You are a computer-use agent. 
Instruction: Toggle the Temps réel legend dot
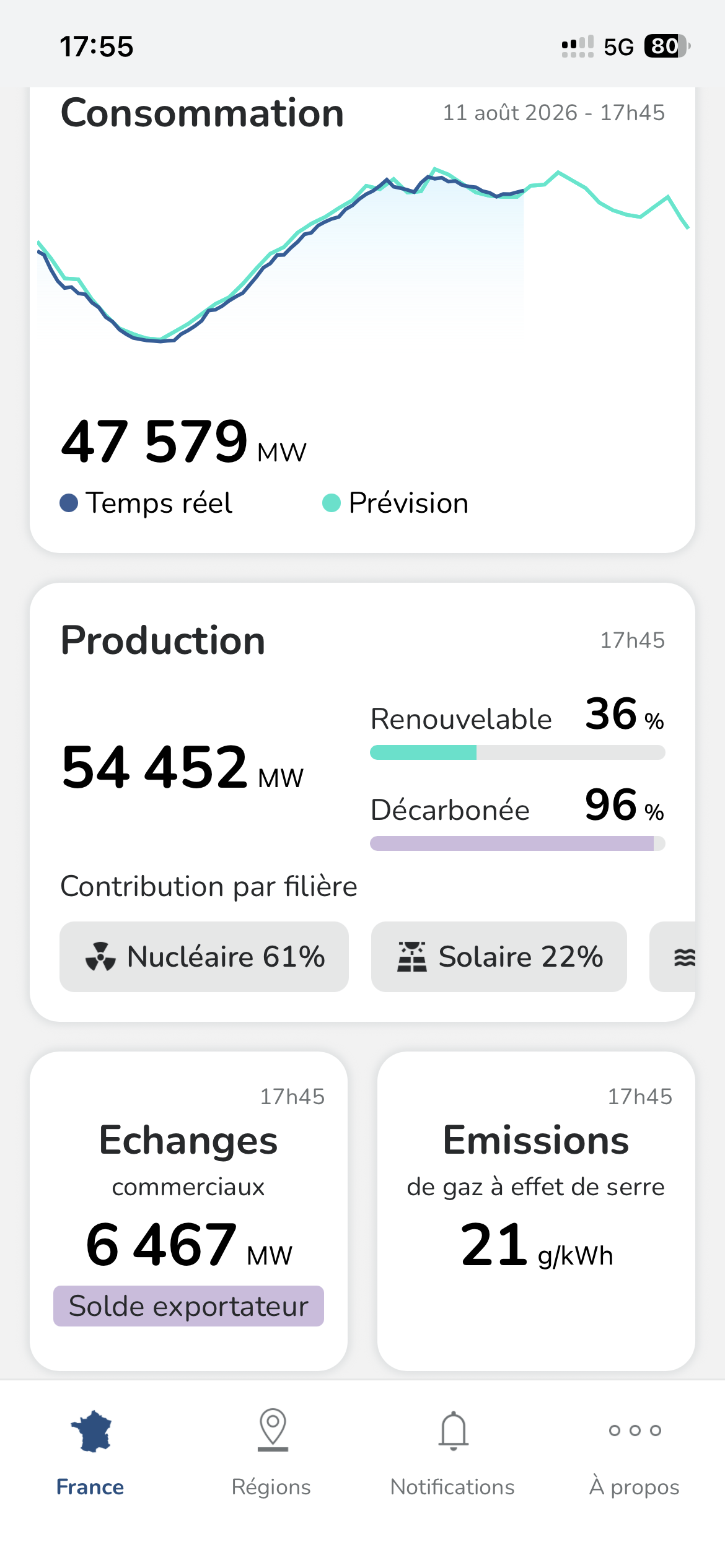[x=69, y=503]
